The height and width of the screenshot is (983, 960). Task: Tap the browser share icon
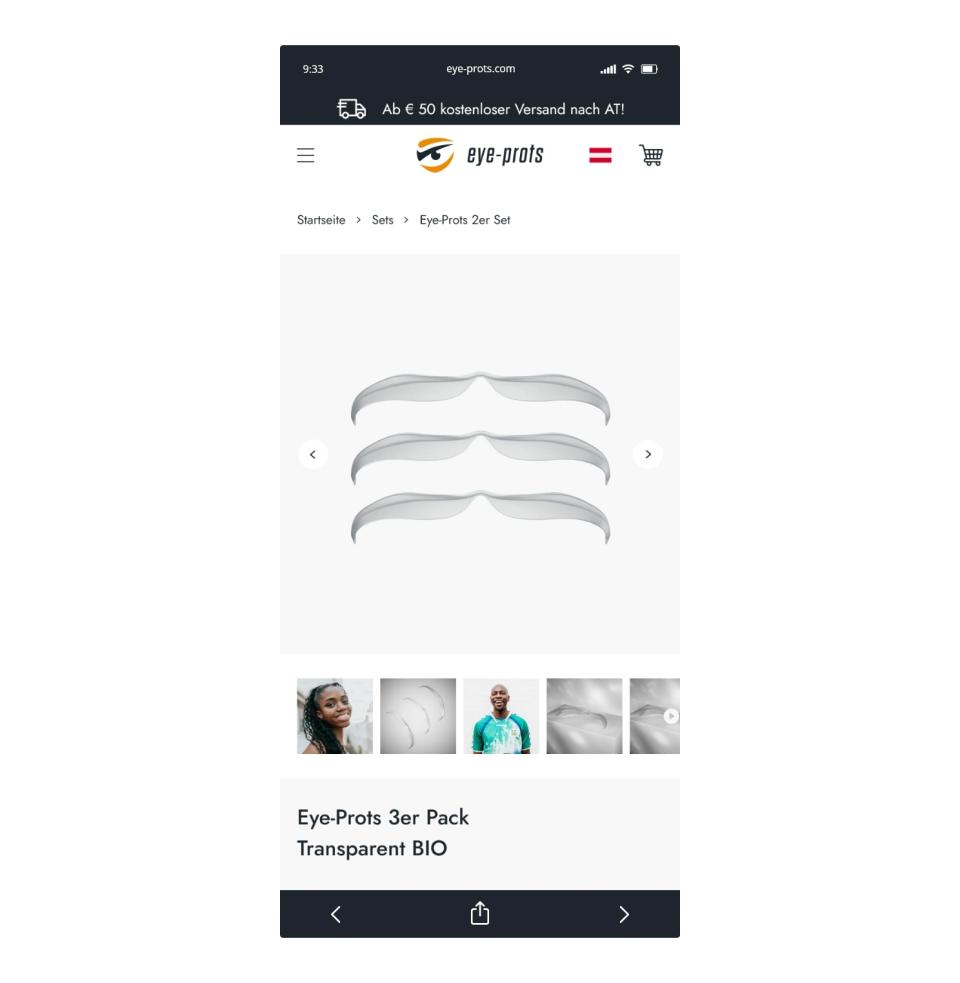pos(480,913)
